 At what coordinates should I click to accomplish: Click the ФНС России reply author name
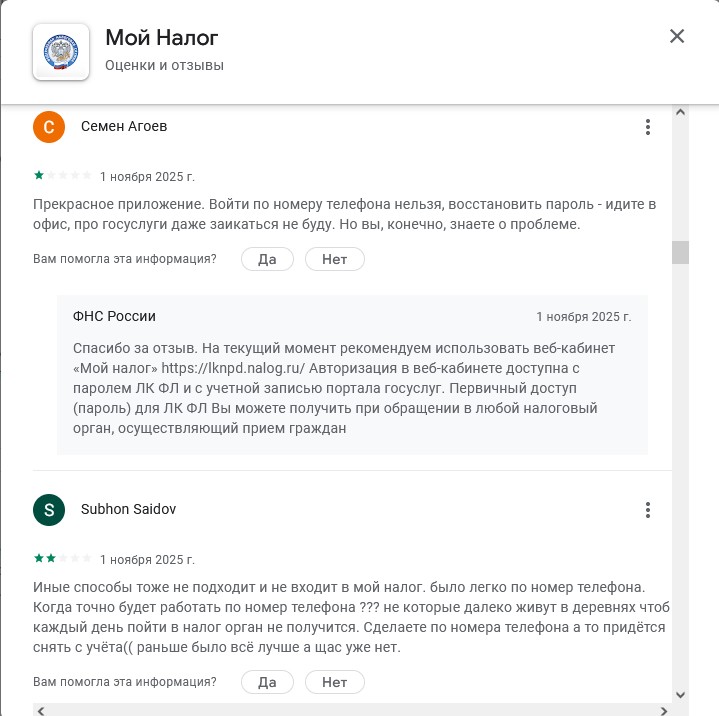pos(114,316)
